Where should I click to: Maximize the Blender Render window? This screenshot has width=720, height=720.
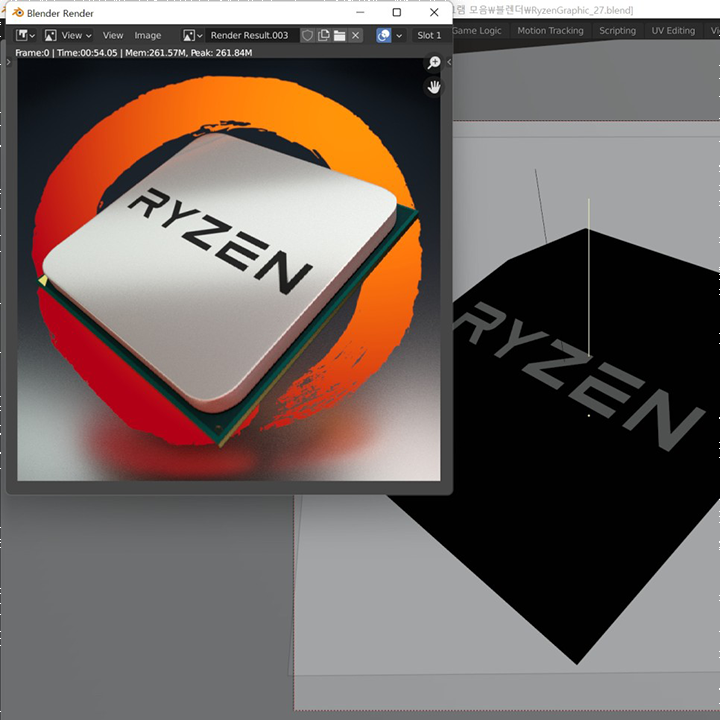397,12
